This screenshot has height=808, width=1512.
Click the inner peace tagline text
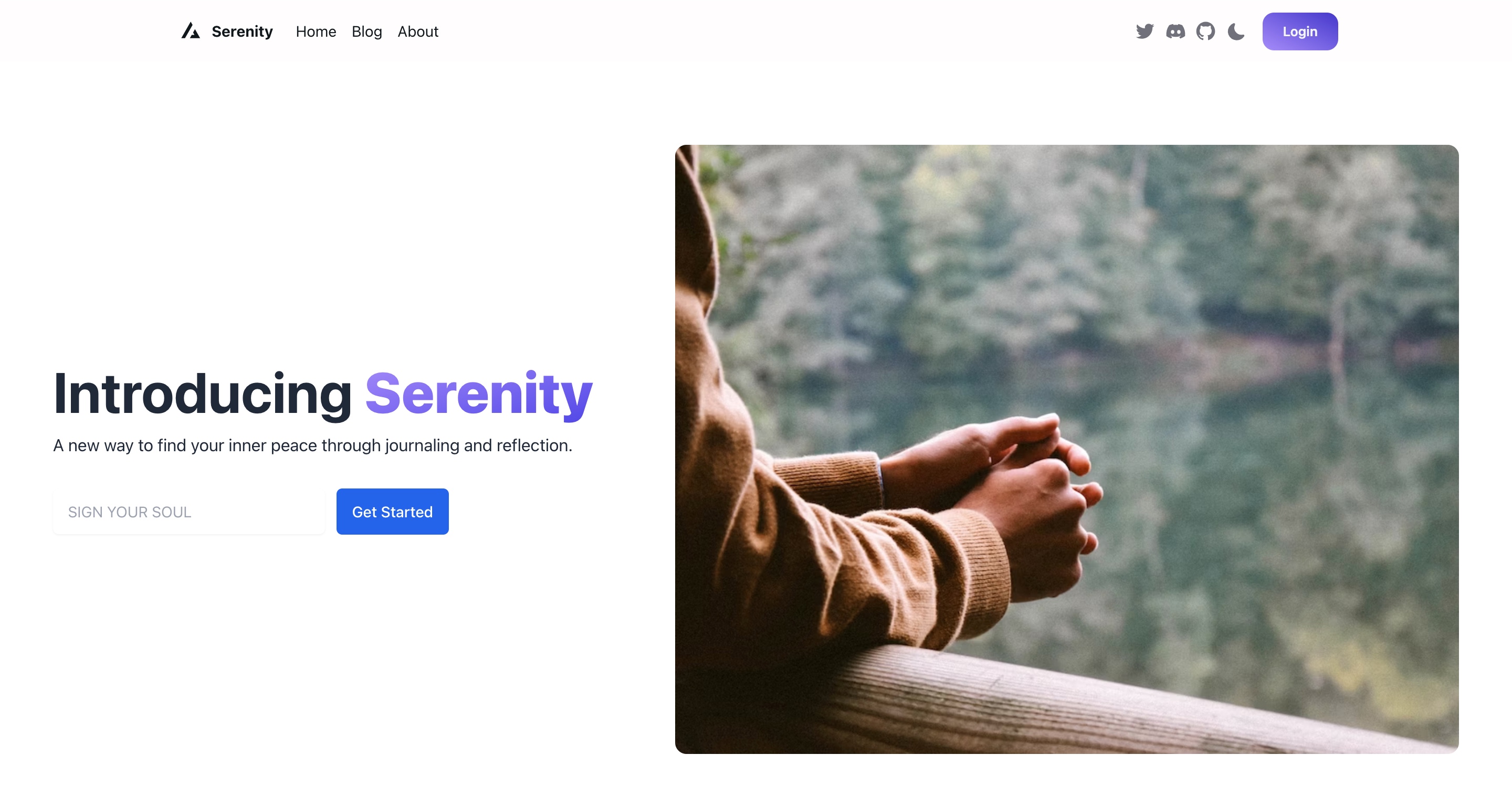[x=312, y=445]
